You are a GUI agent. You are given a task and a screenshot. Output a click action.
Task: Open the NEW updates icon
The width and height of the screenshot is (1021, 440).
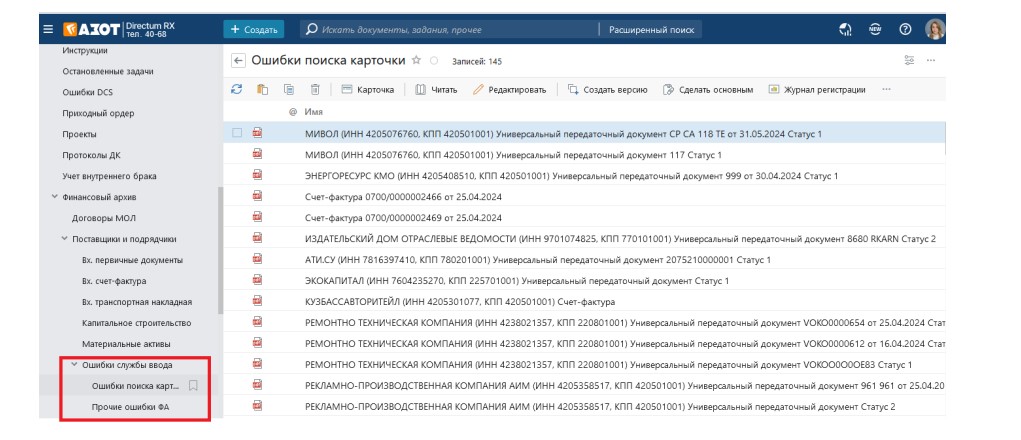(875, 29)
